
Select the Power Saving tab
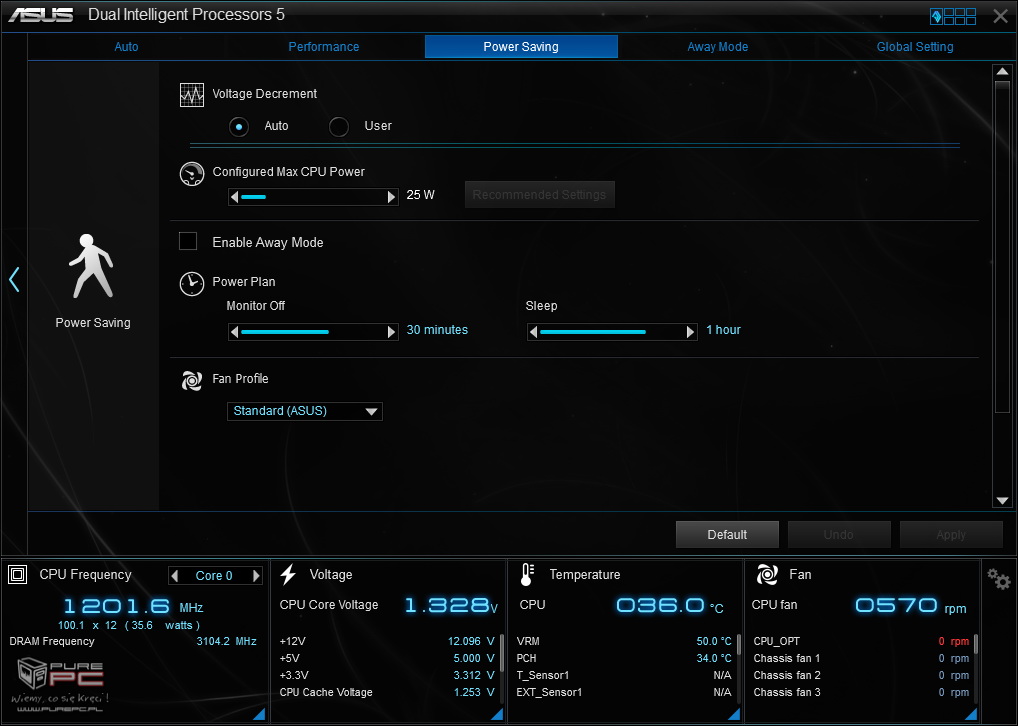point(521,47)
